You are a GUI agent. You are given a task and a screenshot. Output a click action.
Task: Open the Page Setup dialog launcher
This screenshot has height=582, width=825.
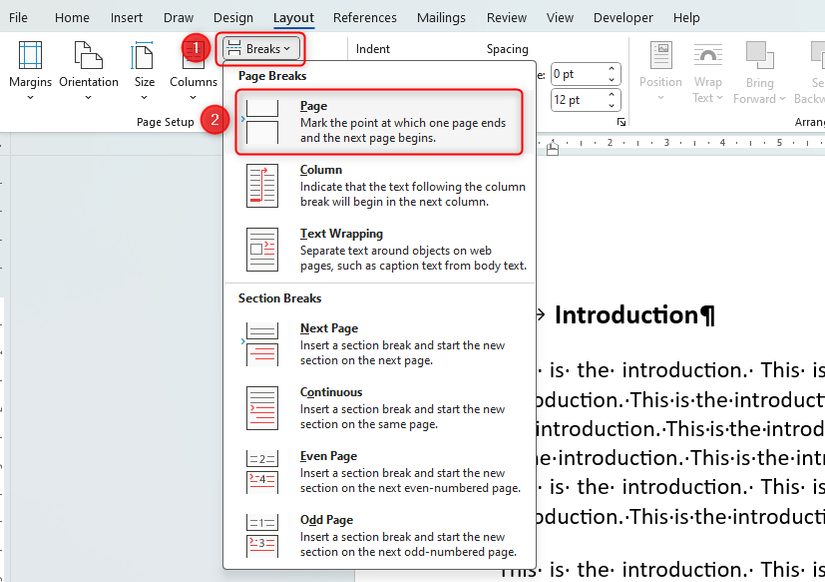[x=621, y=121]
